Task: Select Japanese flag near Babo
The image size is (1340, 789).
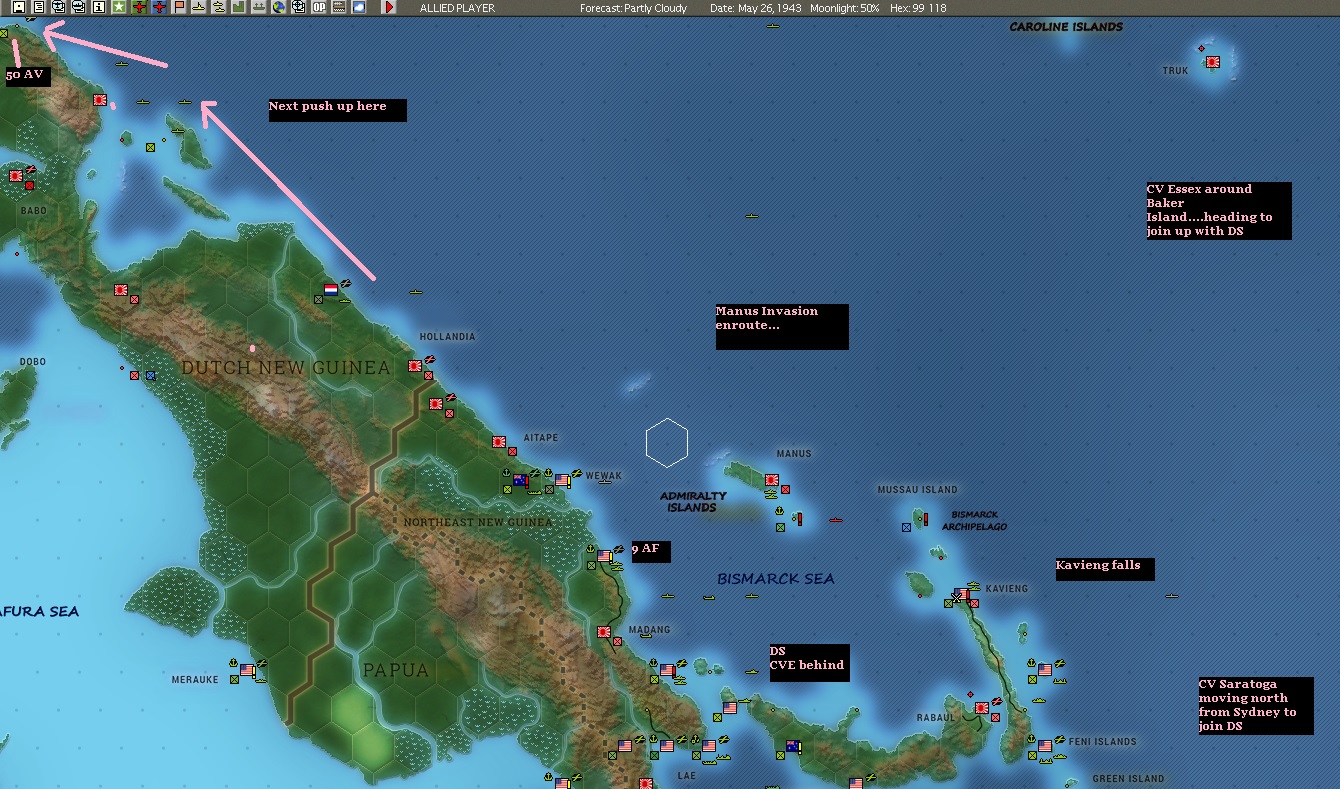Action: tap(16, 175)
